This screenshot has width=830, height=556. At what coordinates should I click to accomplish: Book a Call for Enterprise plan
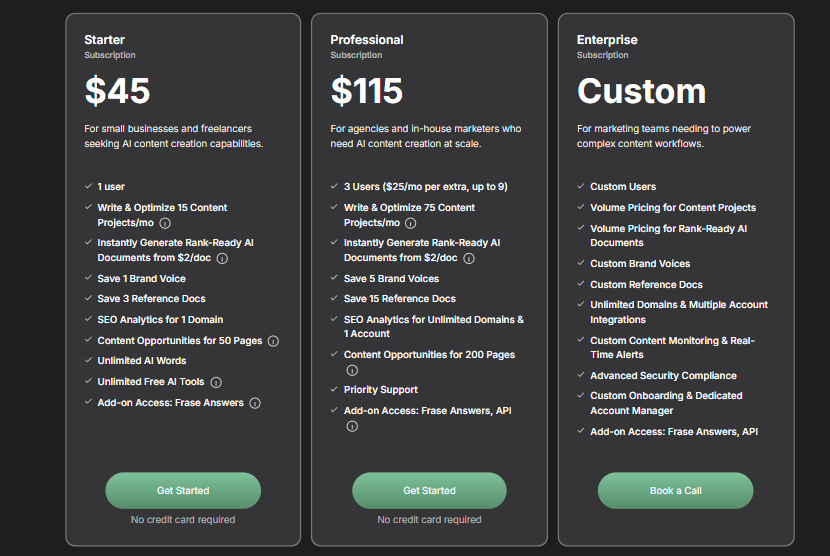675,490
